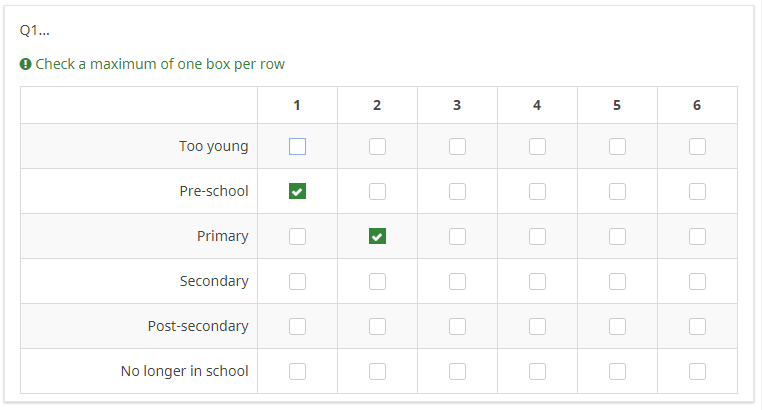Check Too young row column 6 box
This screenshot has width=762, height=410.
tap(697, 147)
